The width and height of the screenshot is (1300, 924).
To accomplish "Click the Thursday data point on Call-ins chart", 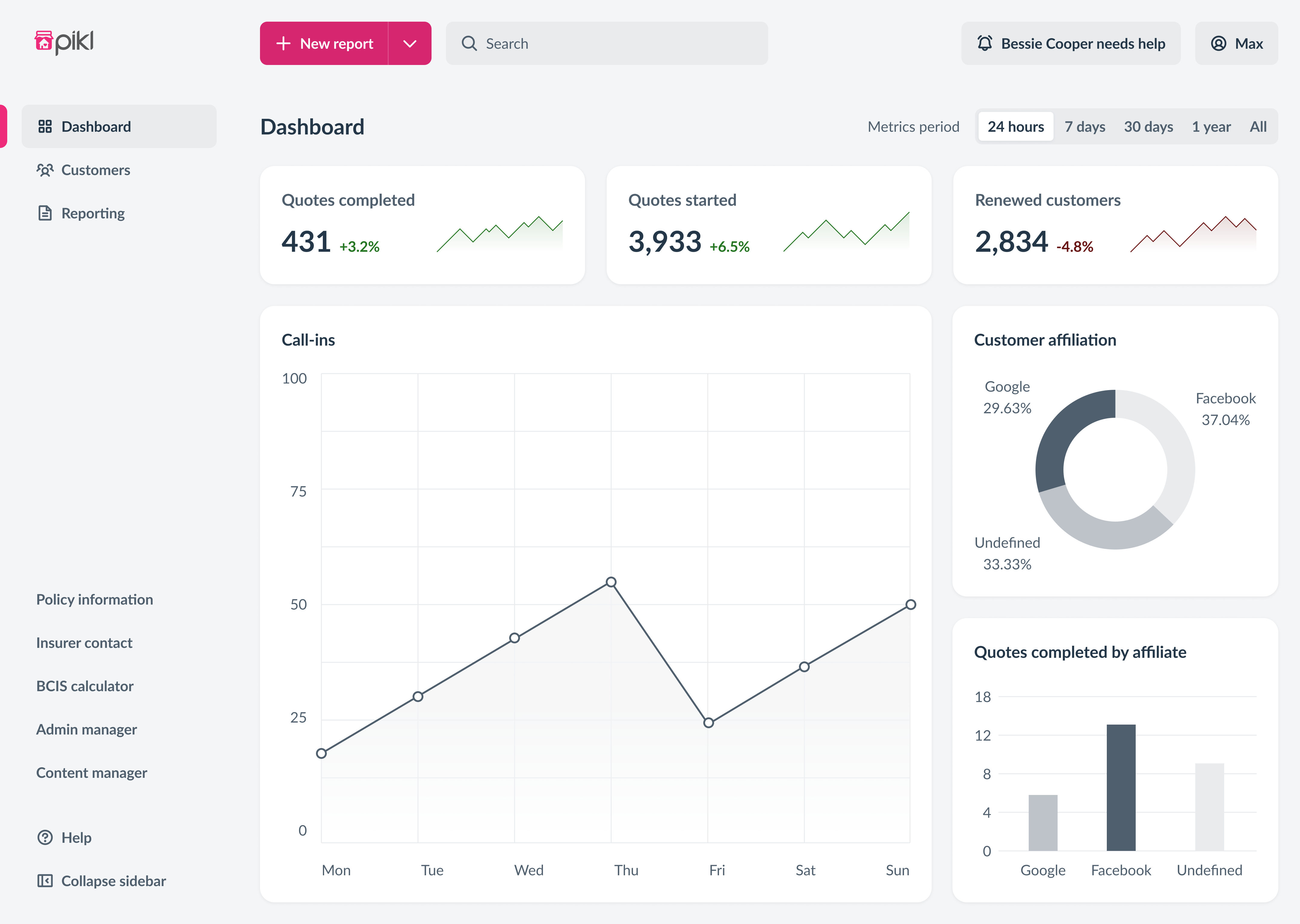I will [x=611, y=582].
